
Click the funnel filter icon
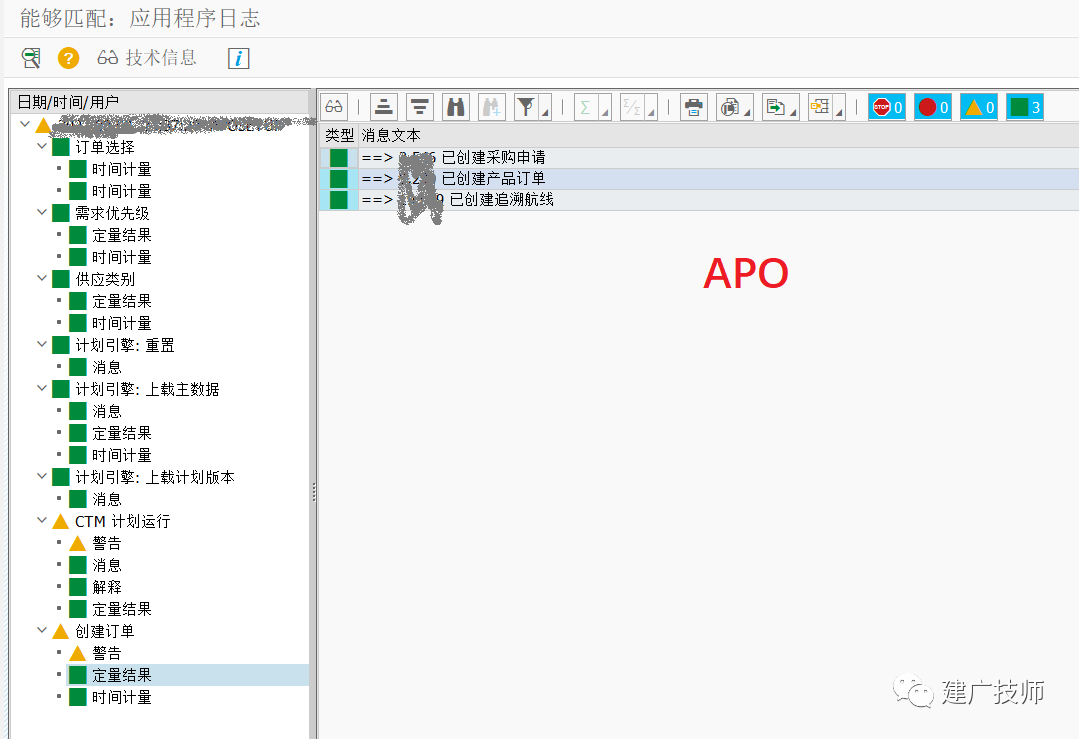point(526,107)
